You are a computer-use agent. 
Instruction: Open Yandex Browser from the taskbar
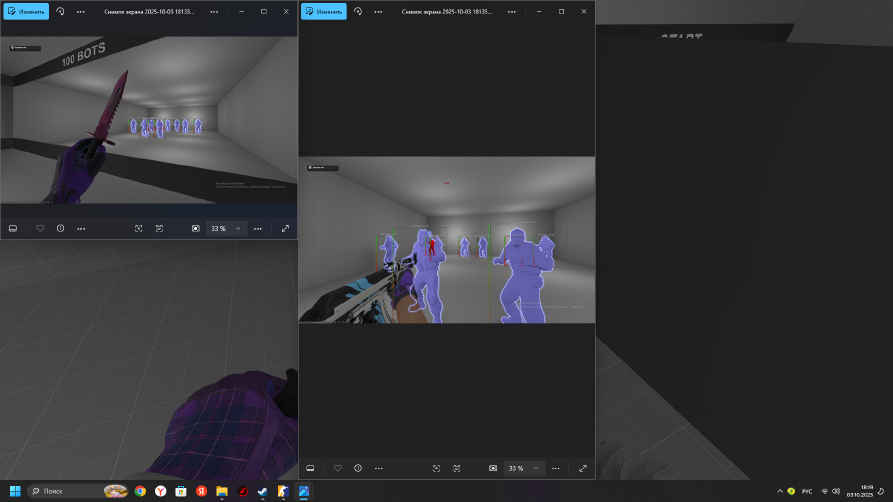[161, 491]
